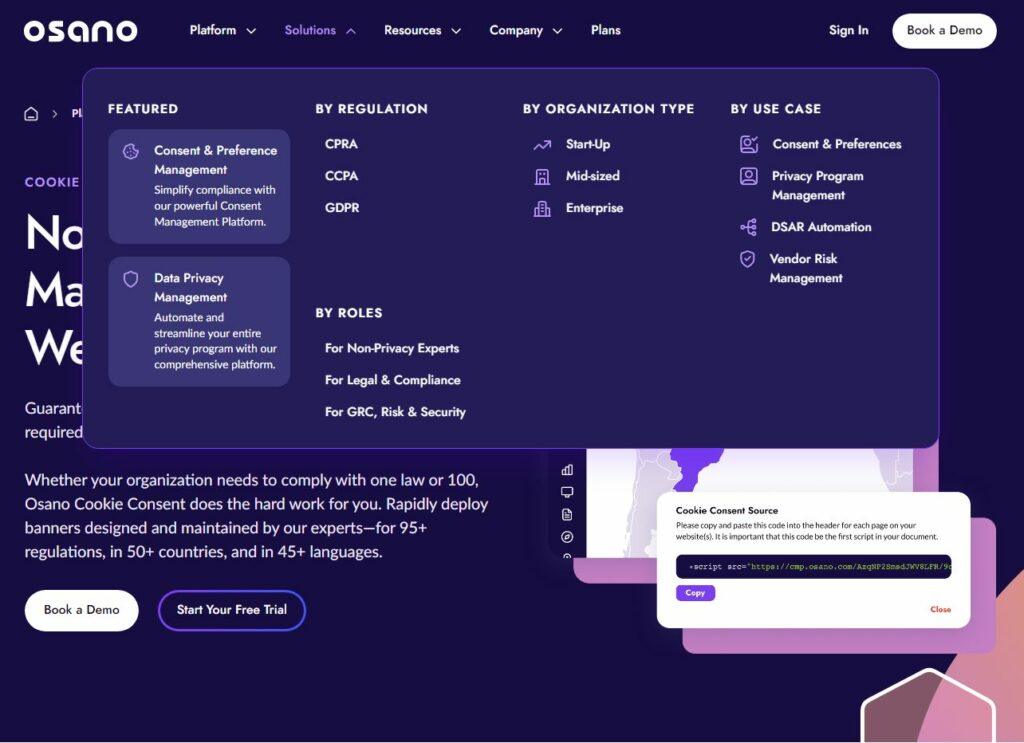Click the document icon in the preview sidebar
The height and width of the screenshot is (743, 1024).
point(567,514)
